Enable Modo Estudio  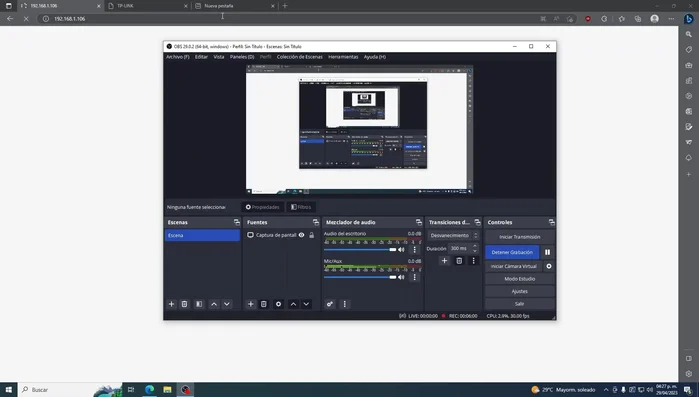point(519,279)
